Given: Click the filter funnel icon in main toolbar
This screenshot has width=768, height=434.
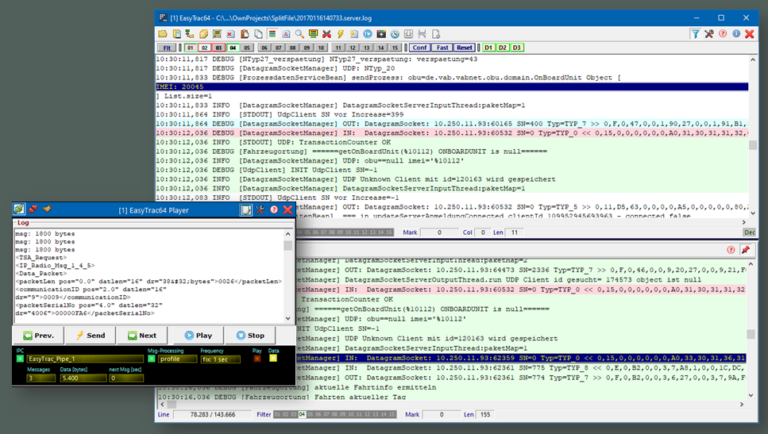Looking at the screenshot, I should coord(696,34).
